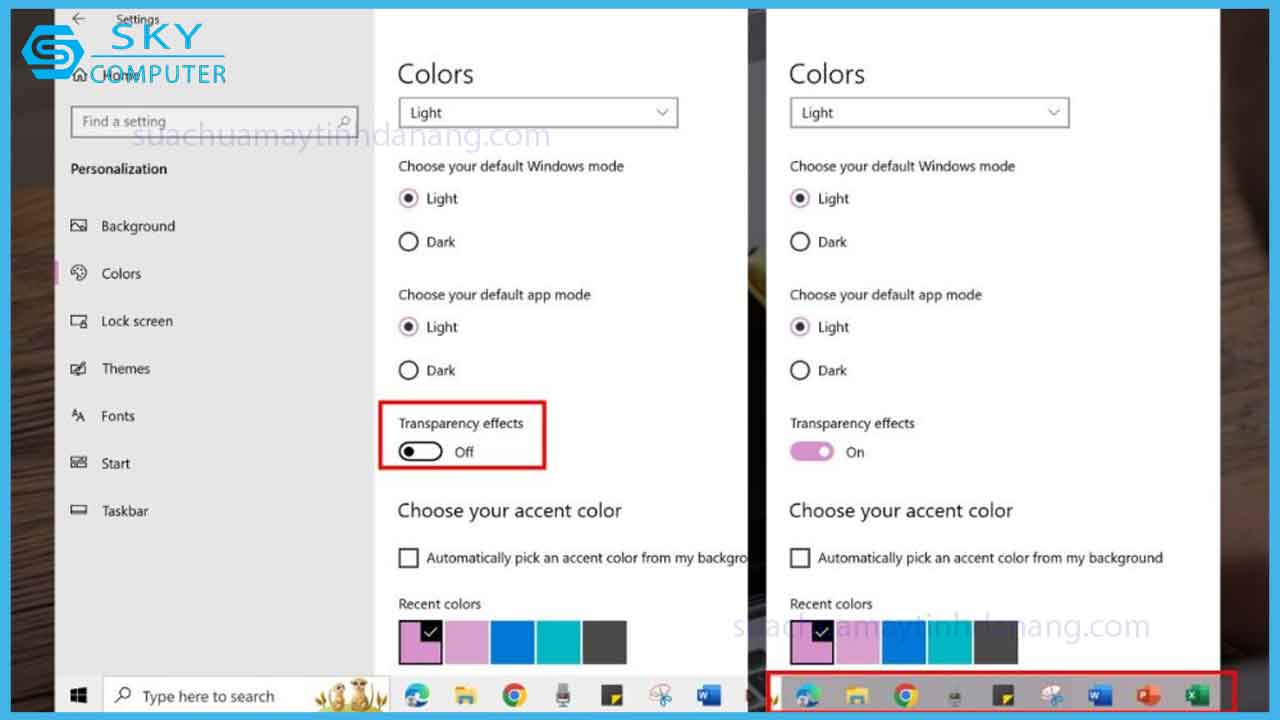Go to the Taskbar settings section

124,511
